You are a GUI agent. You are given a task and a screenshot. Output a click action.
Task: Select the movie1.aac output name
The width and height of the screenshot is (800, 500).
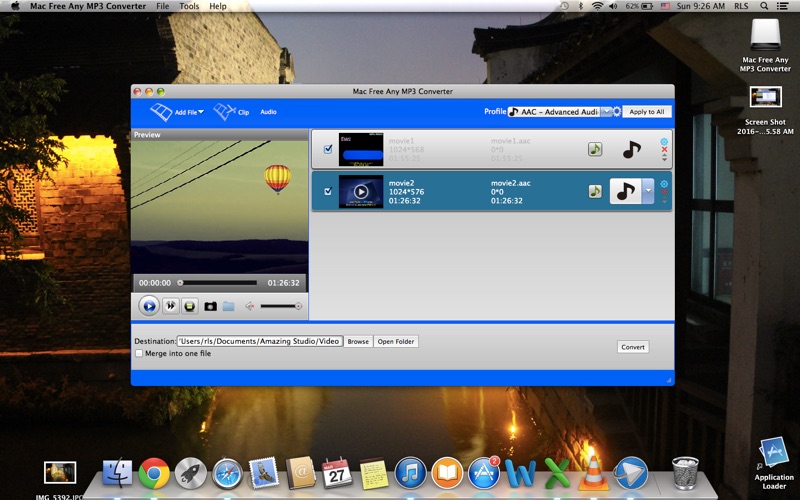click(511, 140)
